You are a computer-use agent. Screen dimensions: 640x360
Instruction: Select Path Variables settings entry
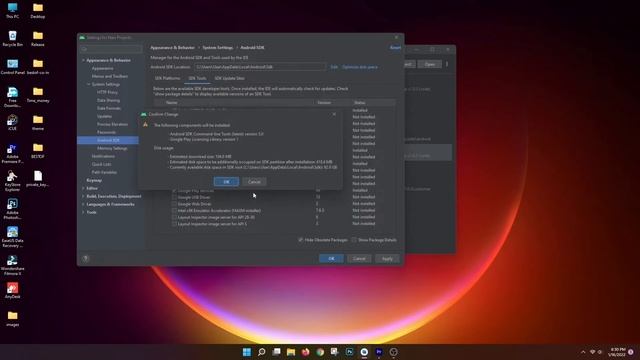pos(104,172)
